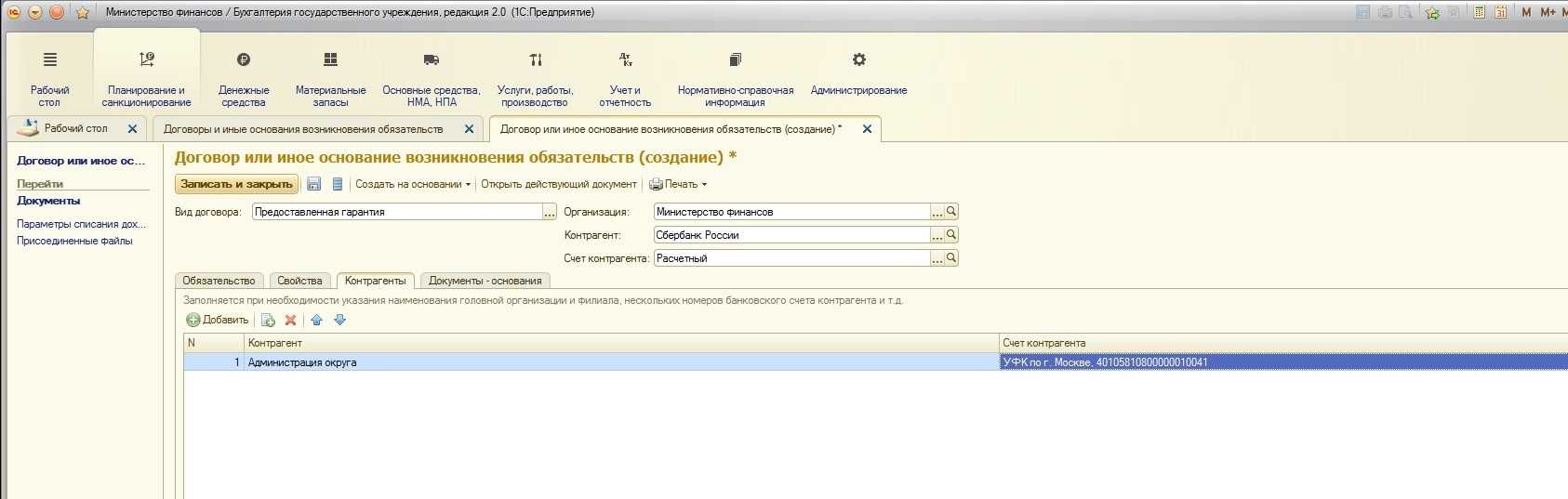Click the Контрагент column header

pos(621,343)
